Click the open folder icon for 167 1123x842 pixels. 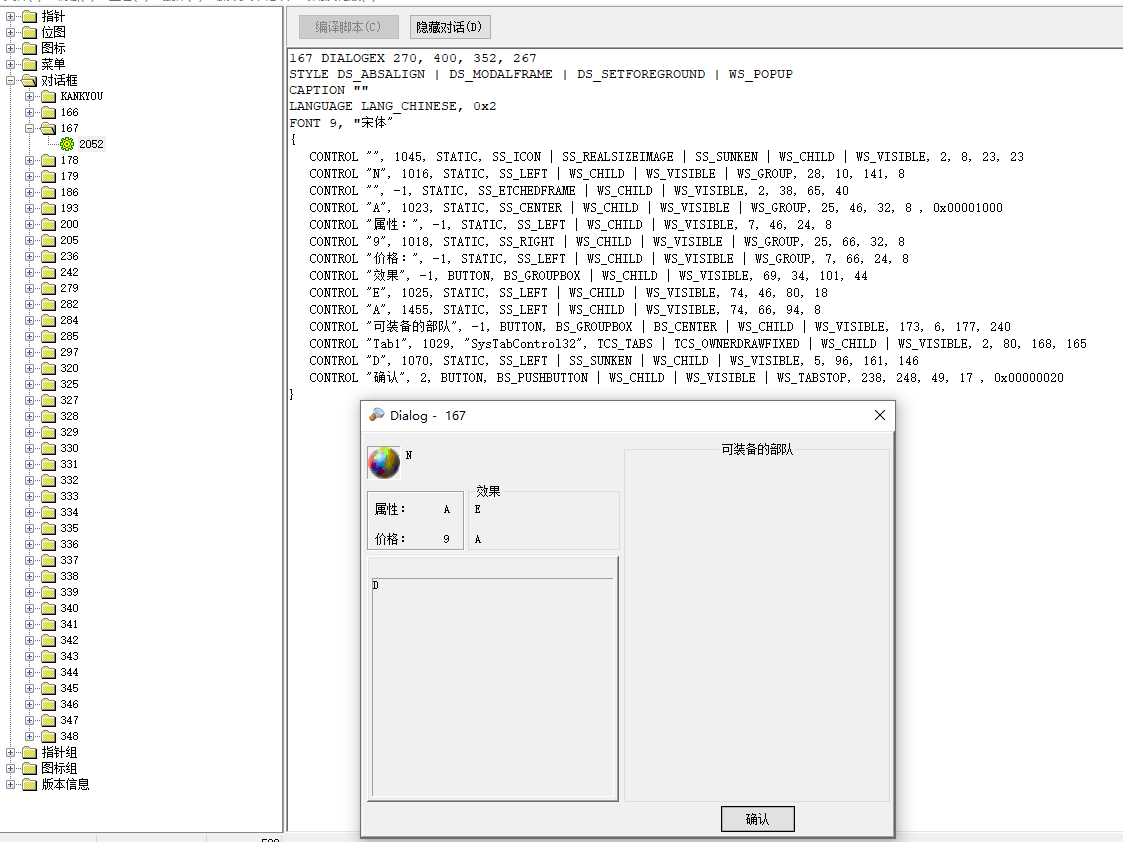click(x=48, y=128)
